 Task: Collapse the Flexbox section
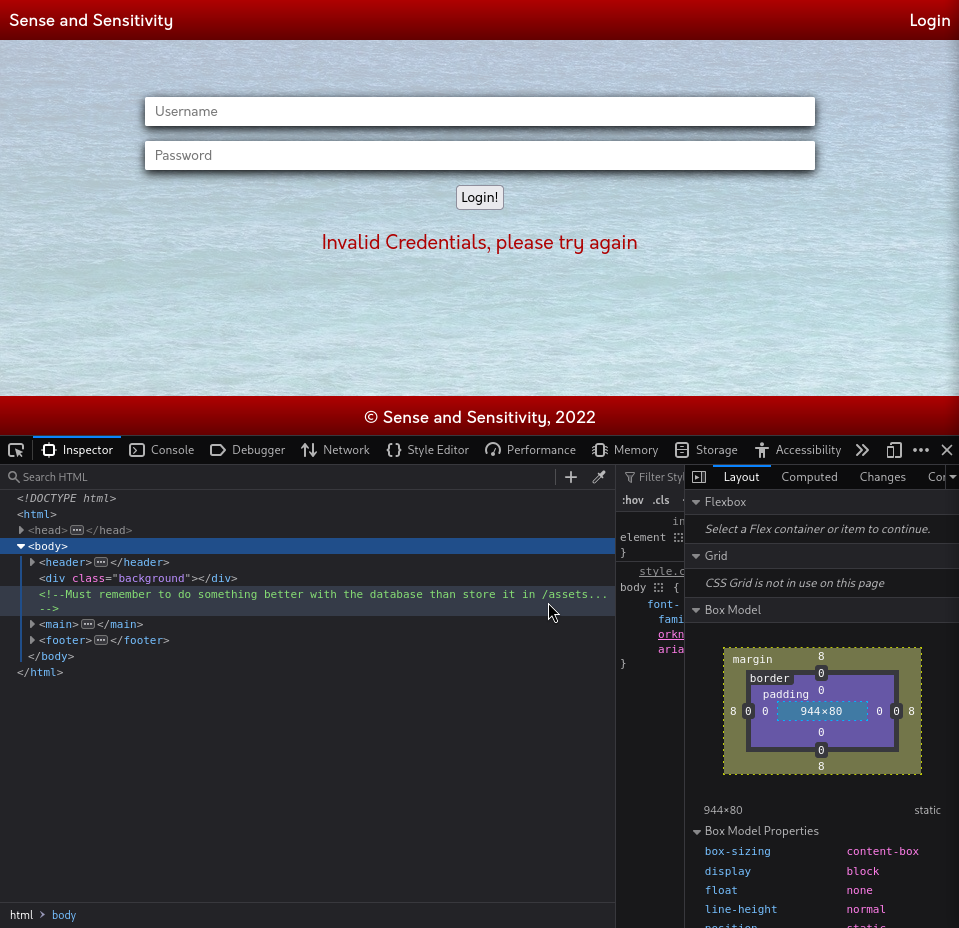[x=696, y=502]
